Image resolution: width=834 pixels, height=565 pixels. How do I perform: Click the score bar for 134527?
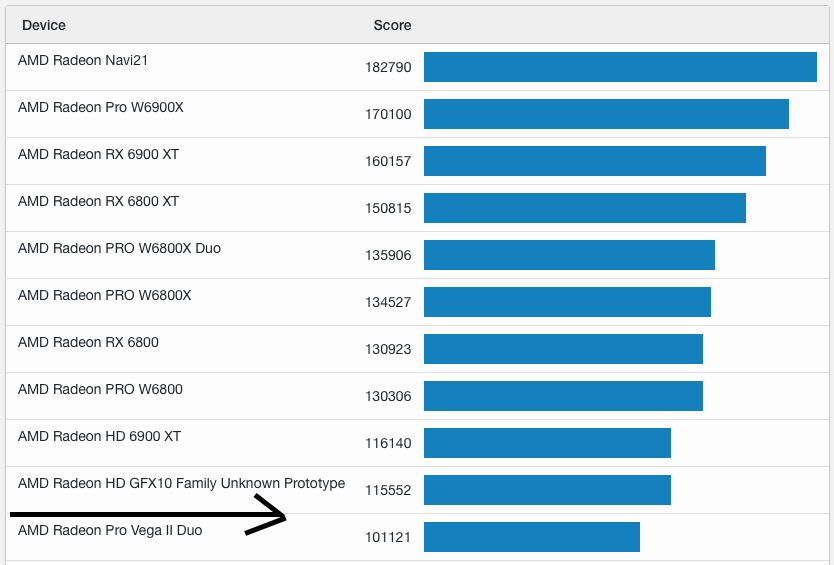tap(568, 302)
